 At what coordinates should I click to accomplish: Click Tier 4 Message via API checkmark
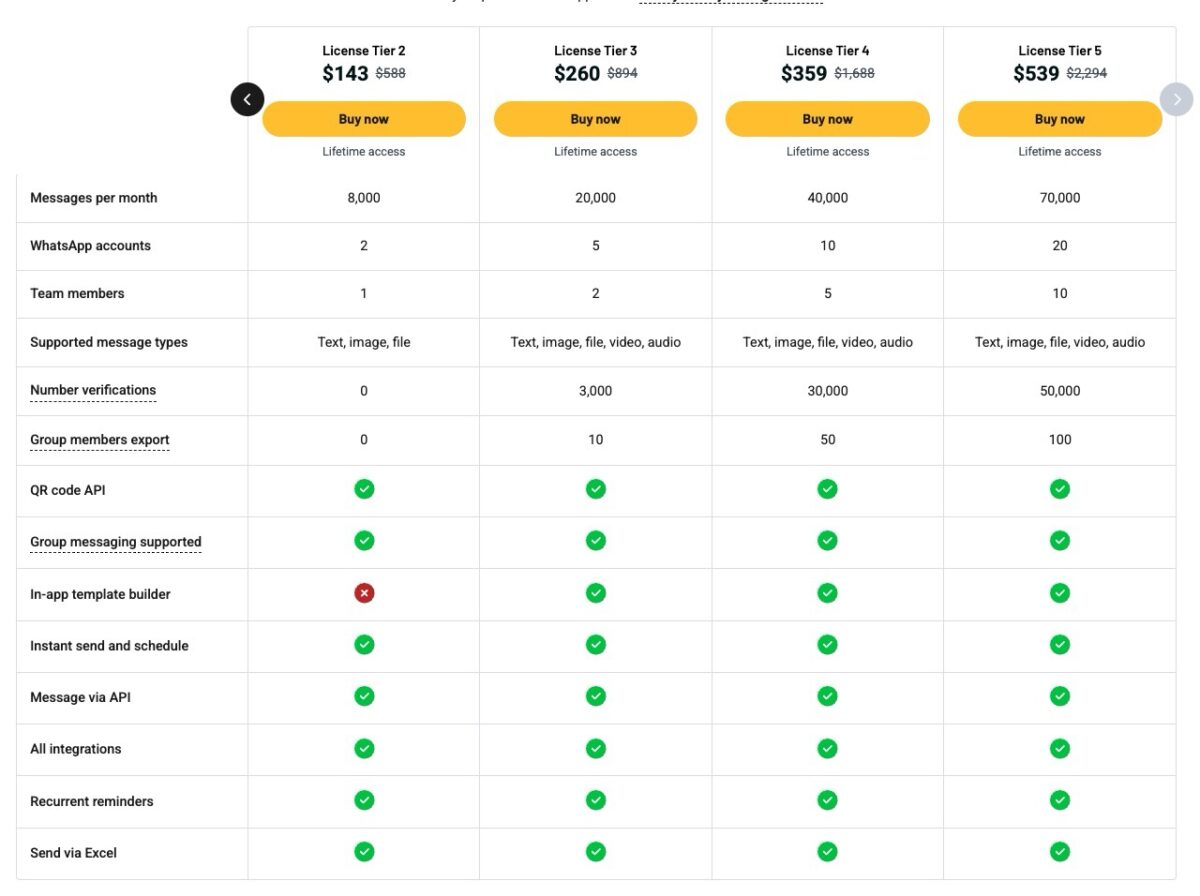pyautogui.click(x=828, y=696)
